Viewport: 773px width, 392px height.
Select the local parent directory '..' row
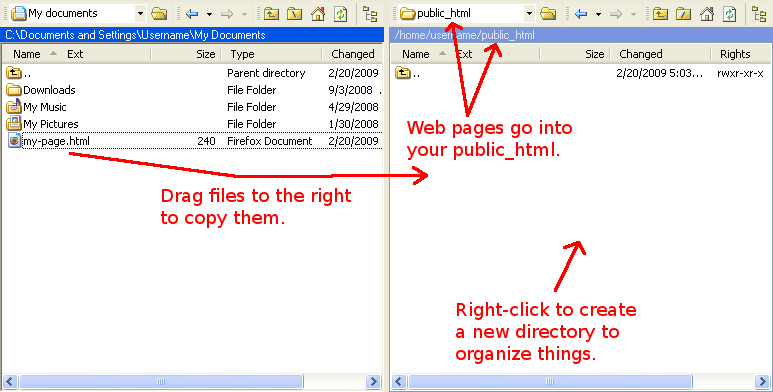(193, 73)
